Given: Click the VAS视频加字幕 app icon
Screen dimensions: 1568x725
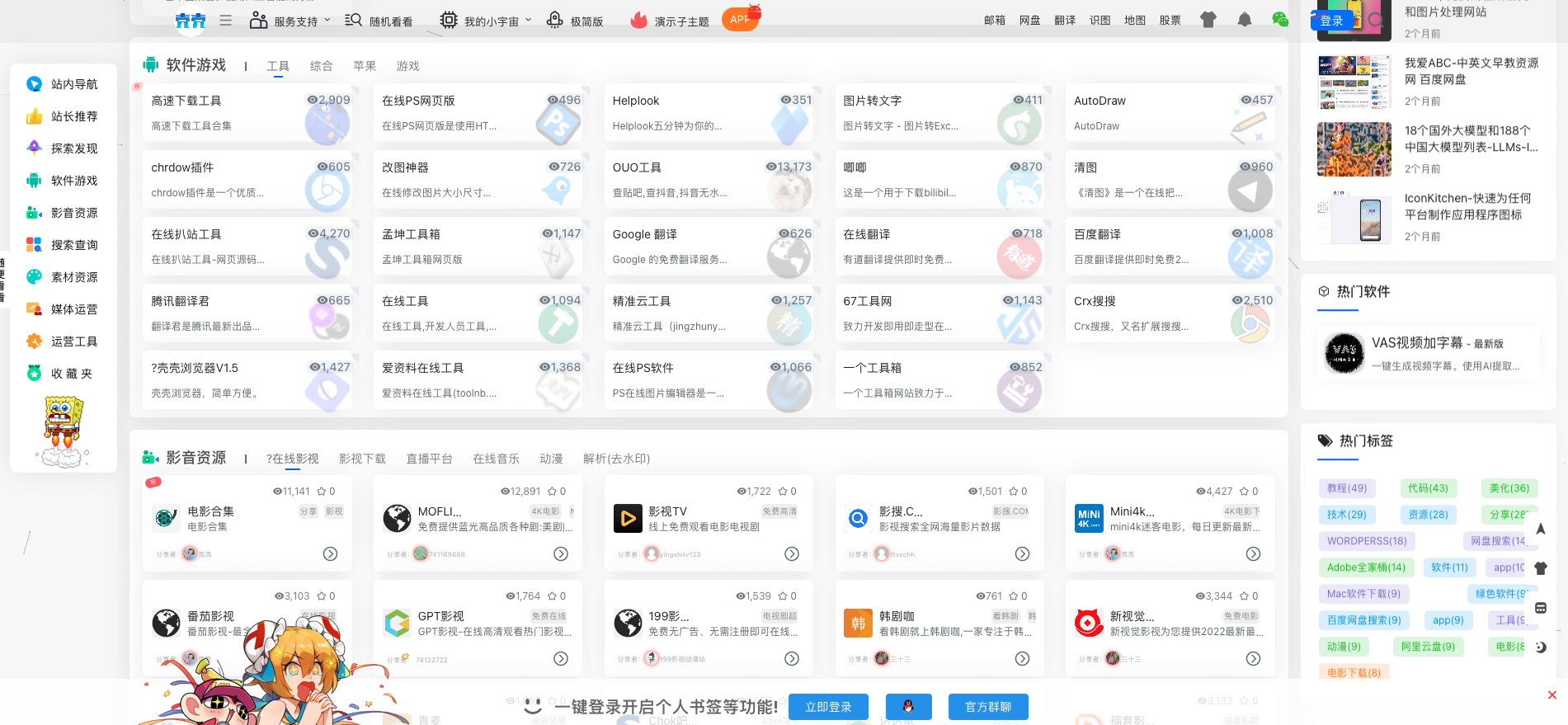Looking at the screenshot, I should [1344, 353].
